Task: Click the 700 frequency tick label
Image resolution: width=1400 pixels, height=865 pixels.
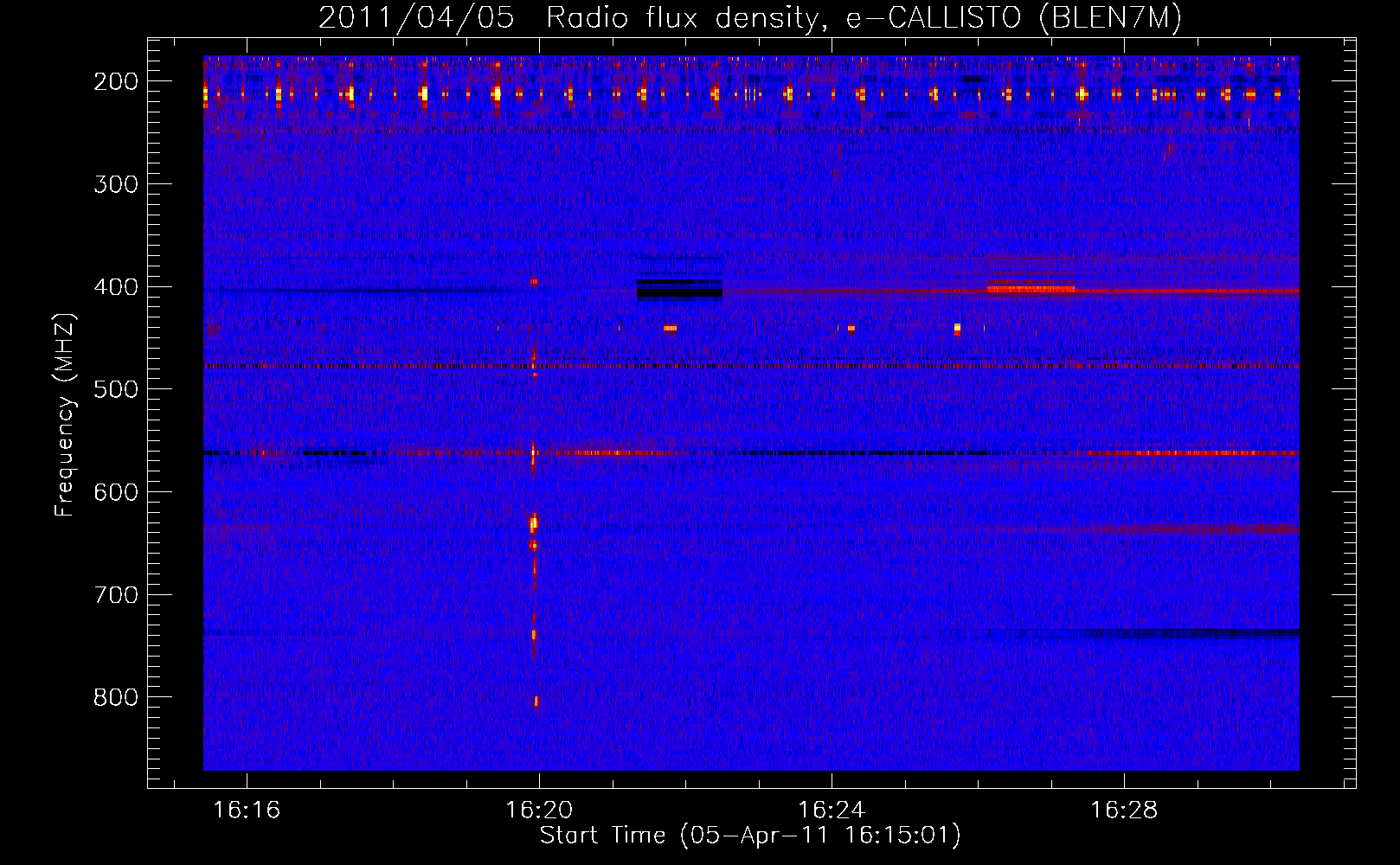Action: [x=116, y=595]
